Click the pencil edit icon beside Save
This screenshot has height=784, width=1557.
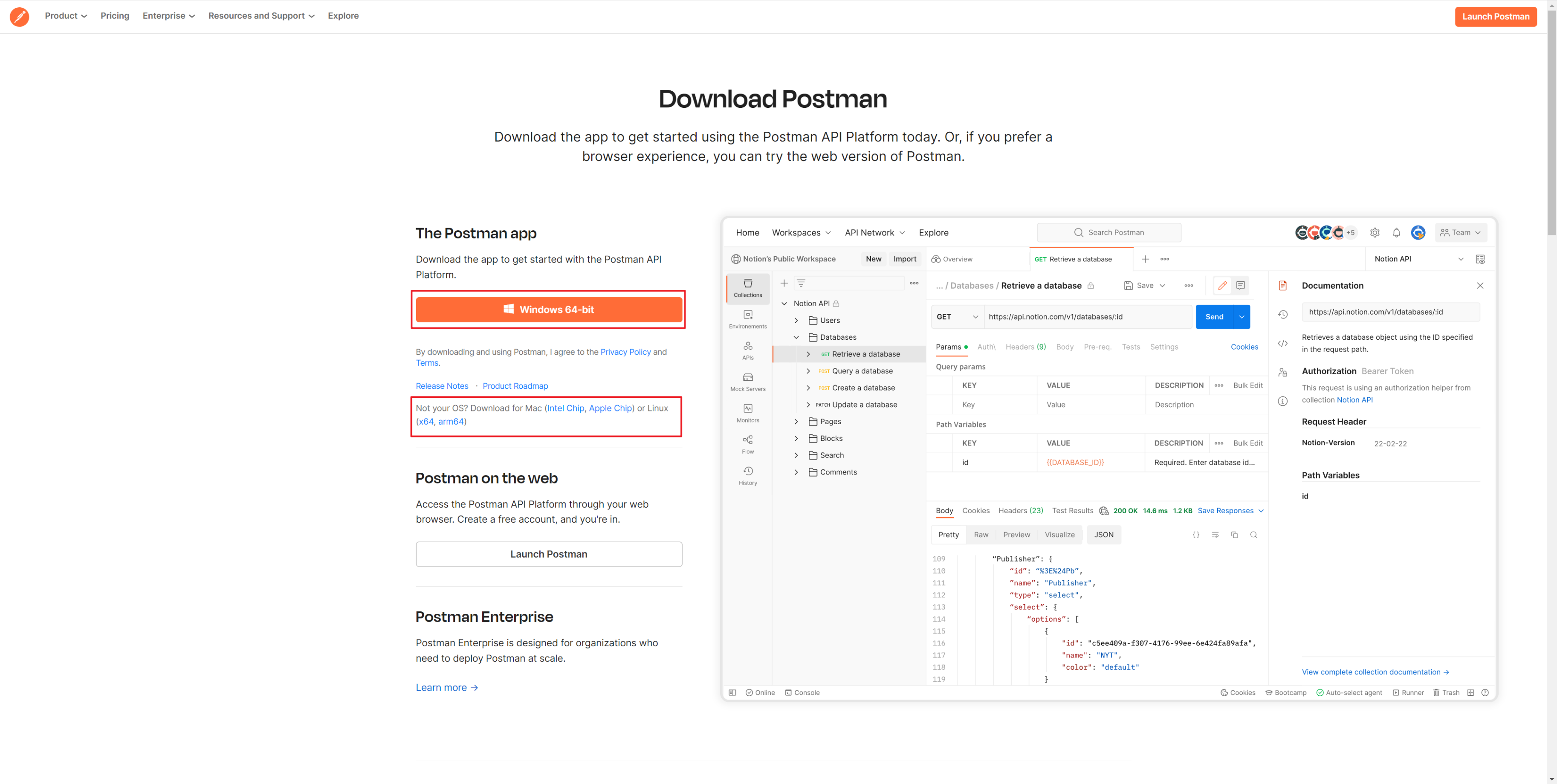(1222, 285)
